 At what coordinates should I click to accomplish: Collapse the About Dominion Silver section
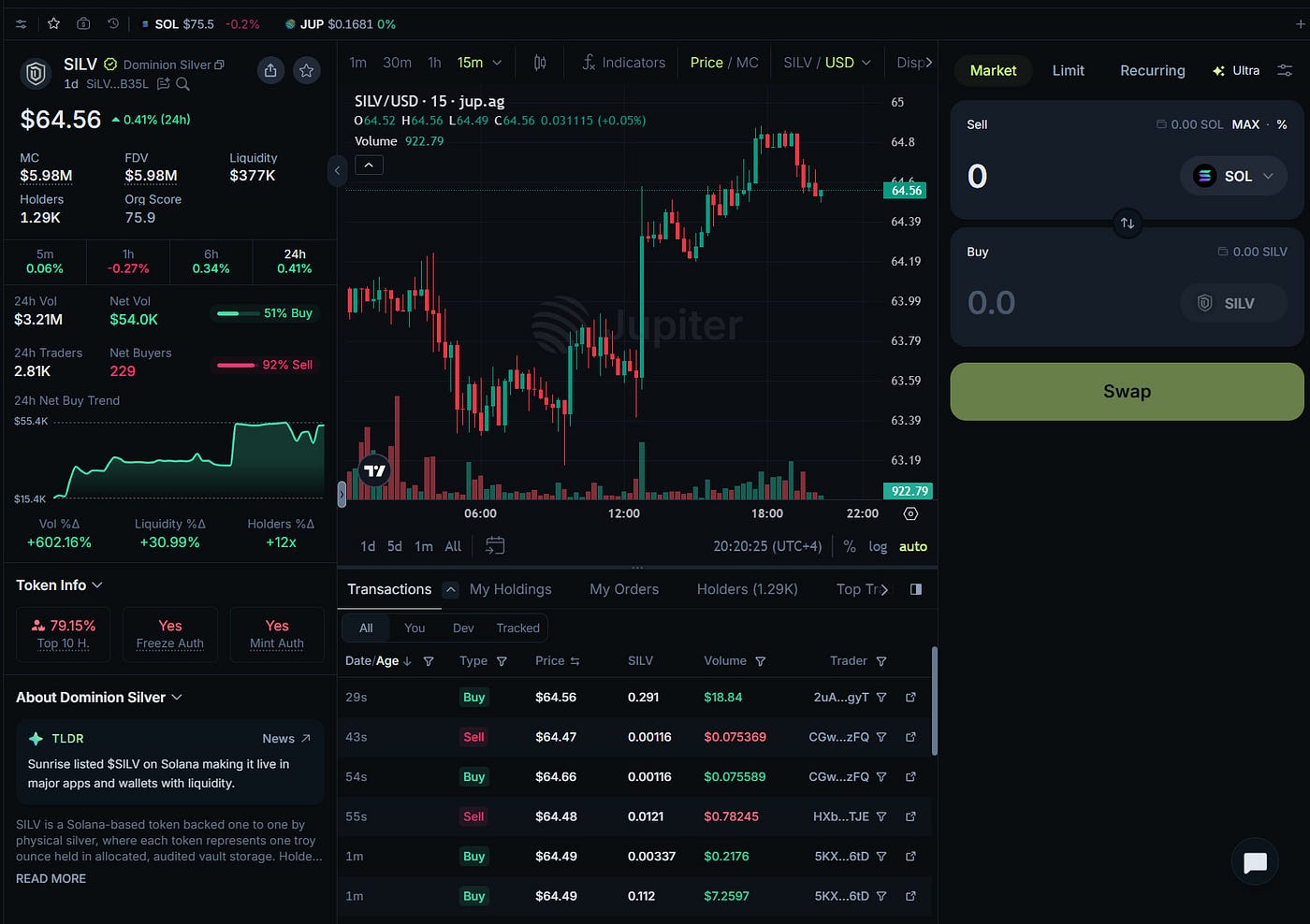point(99,697)
